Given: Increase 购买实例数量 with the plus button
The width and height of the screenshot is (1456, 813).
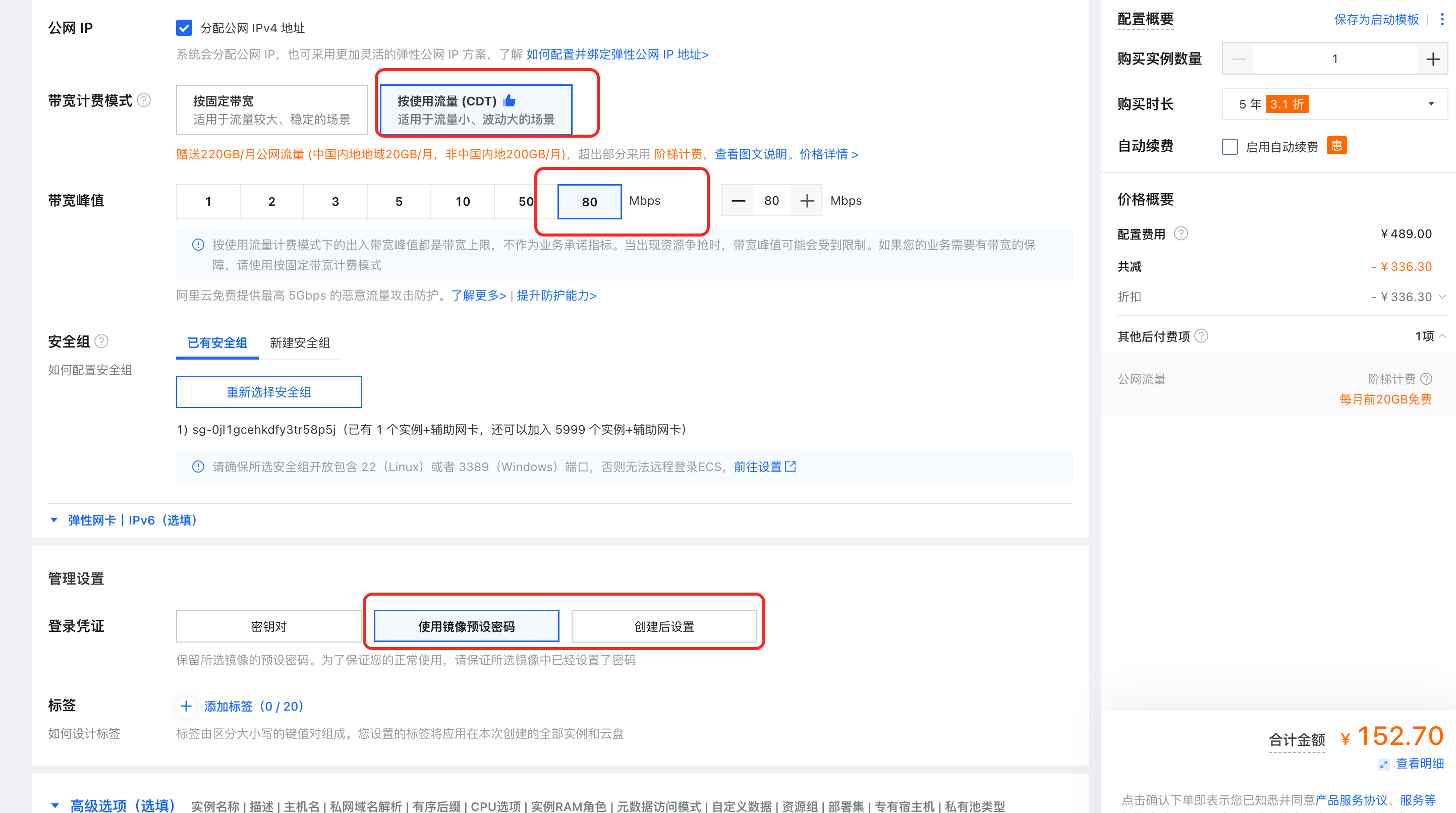Looking at the screenshot, I should coord(1433,59).
